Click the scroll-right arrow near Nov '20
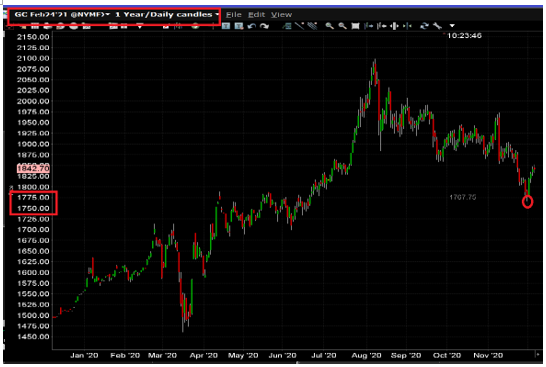546x367 pixels. point(536,354)
